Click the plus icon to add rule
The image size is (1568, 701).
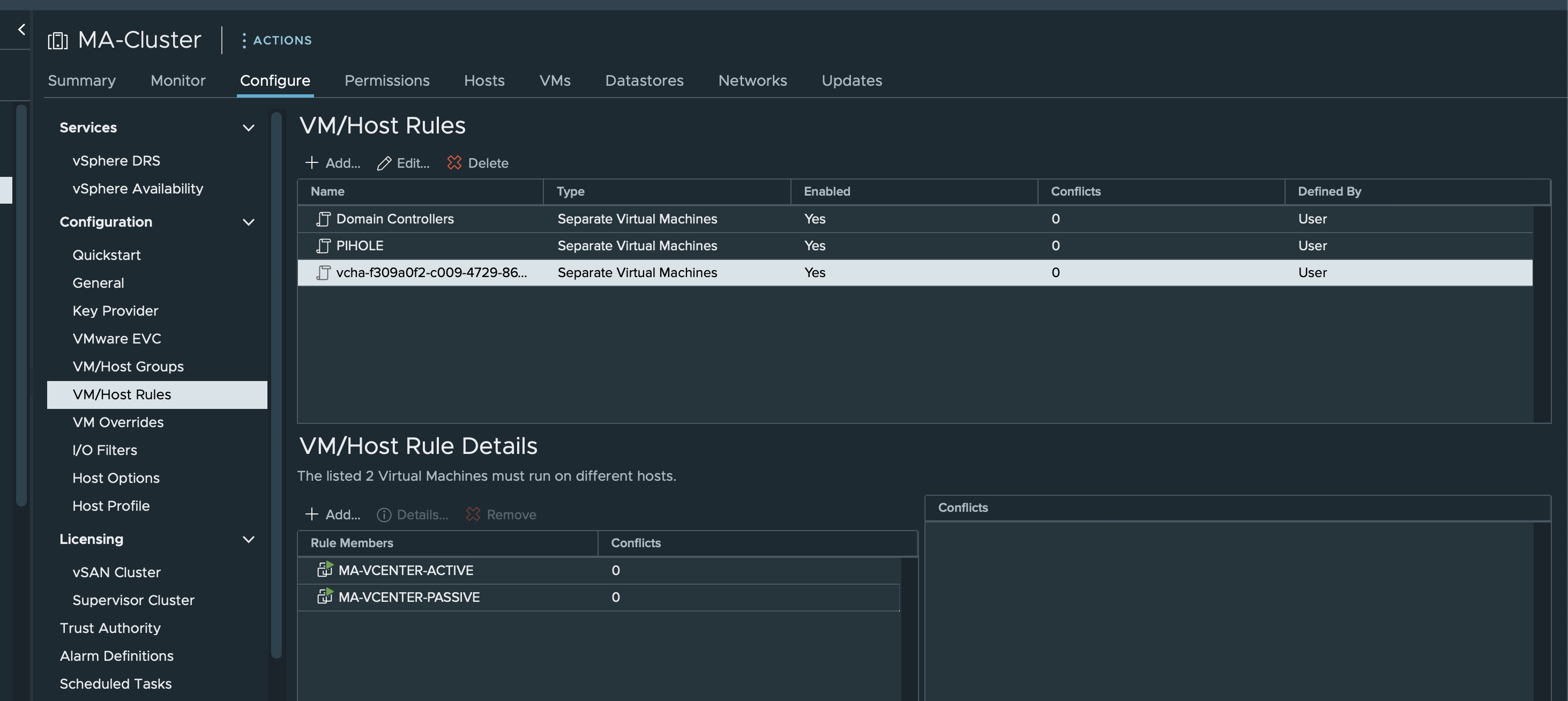click(312, 162)
